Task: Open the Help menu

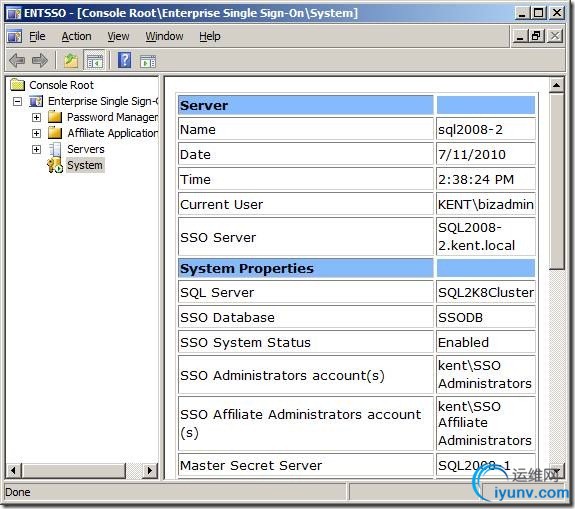Action: [210, 36]
